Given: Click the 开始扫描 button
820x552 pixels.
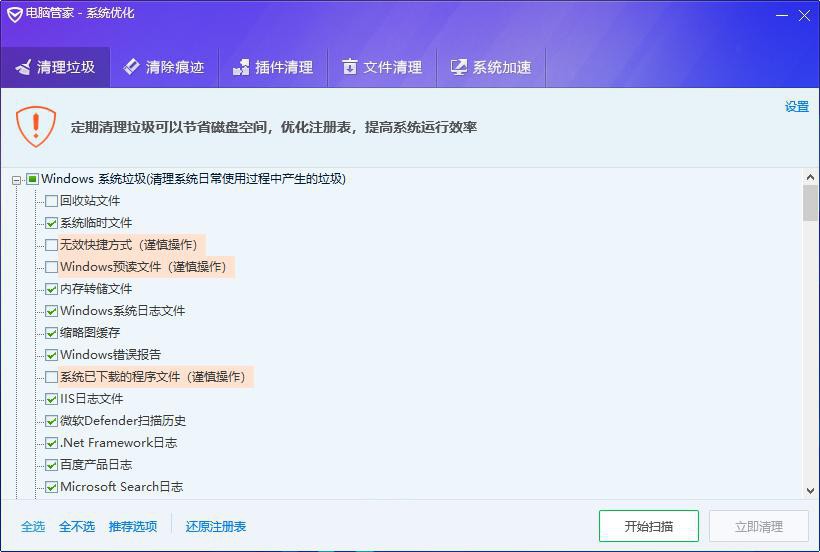Looking at the screenshot, I should click(x=648, y=526).
